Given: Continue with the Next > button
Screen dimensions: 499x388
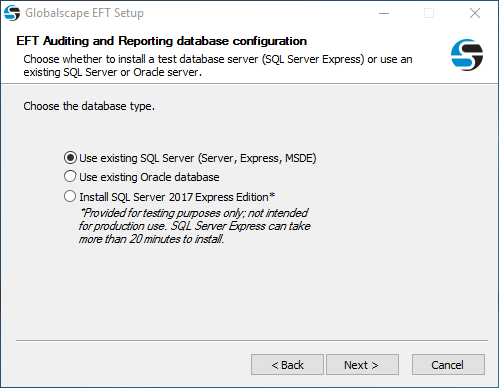Looking at the screenshot, I should 362,365.
